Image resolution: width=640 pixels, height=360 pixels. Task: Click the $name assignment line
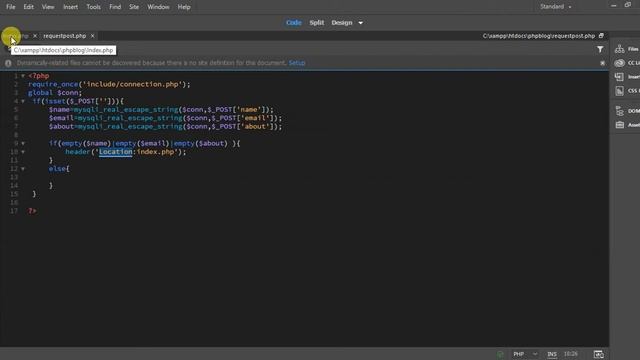pyautogui.click(x=161, y=110)
